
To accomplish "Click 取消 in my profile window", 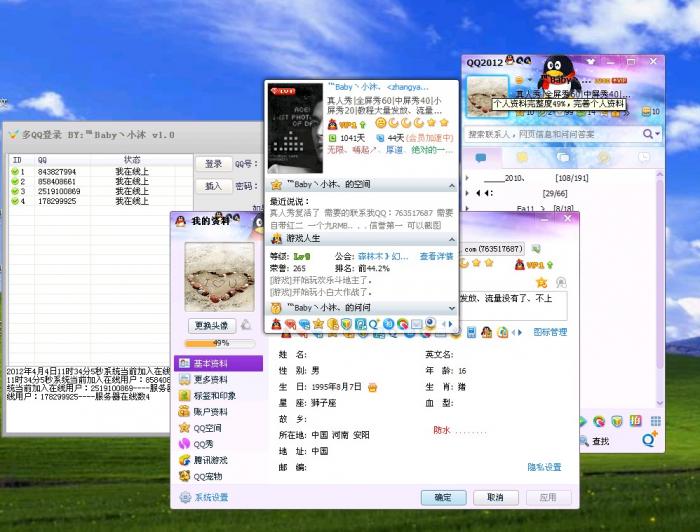I will 496,497.
